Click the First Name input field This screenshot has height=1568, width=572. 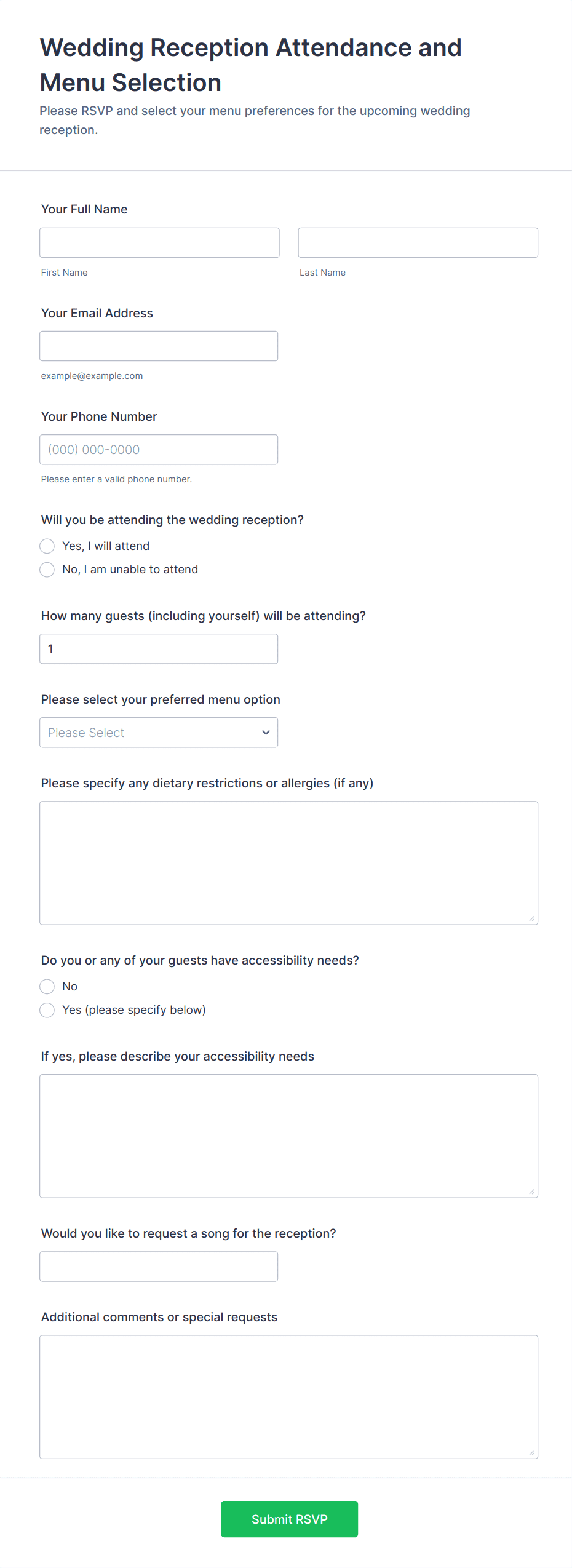click(x=159, y=242)
